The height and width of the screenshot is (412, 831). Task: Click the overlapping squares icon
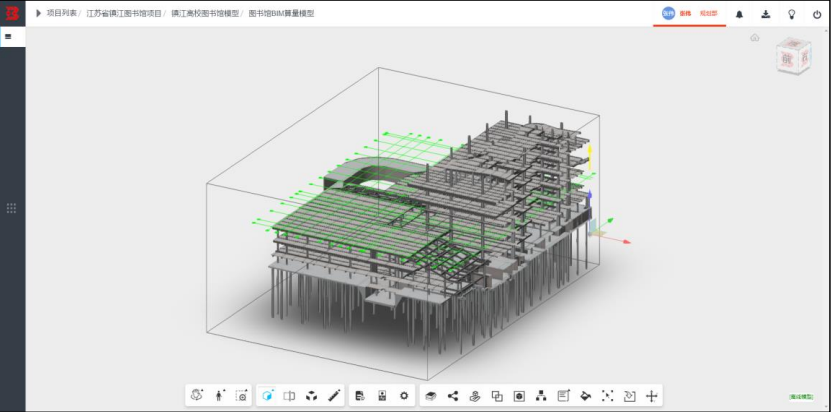tap(497, 396)
